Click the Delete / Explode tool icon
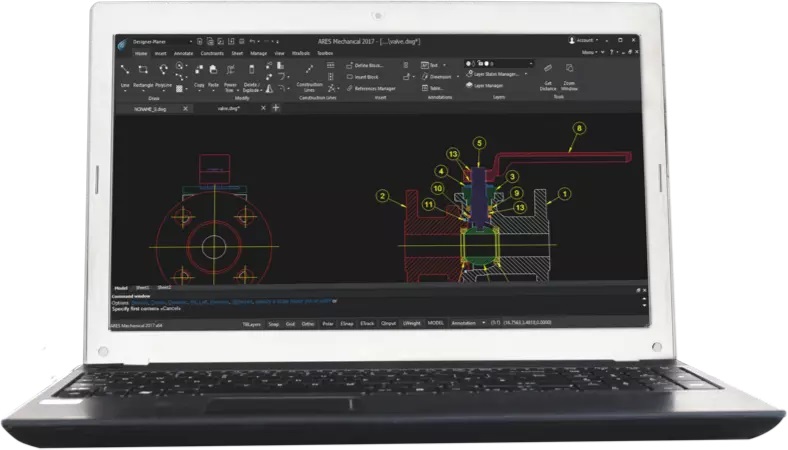 pyautogui.click(x=251, y=69)
